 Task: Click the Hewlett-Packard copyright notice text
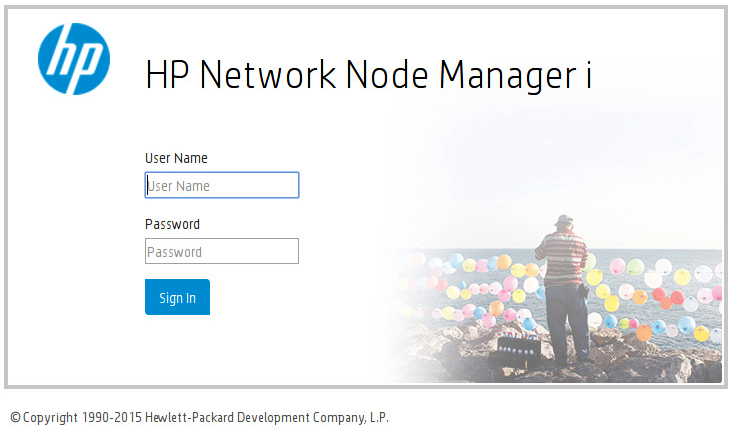click(200, 417)
